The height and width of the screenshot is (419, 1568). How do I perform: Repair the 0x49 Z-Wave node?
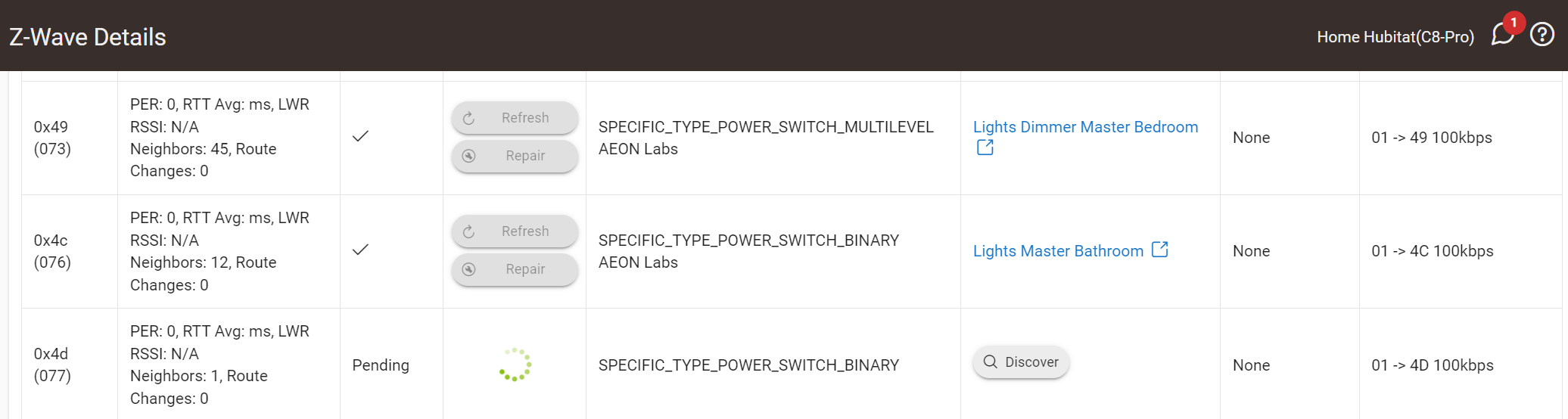pos(515,156)
